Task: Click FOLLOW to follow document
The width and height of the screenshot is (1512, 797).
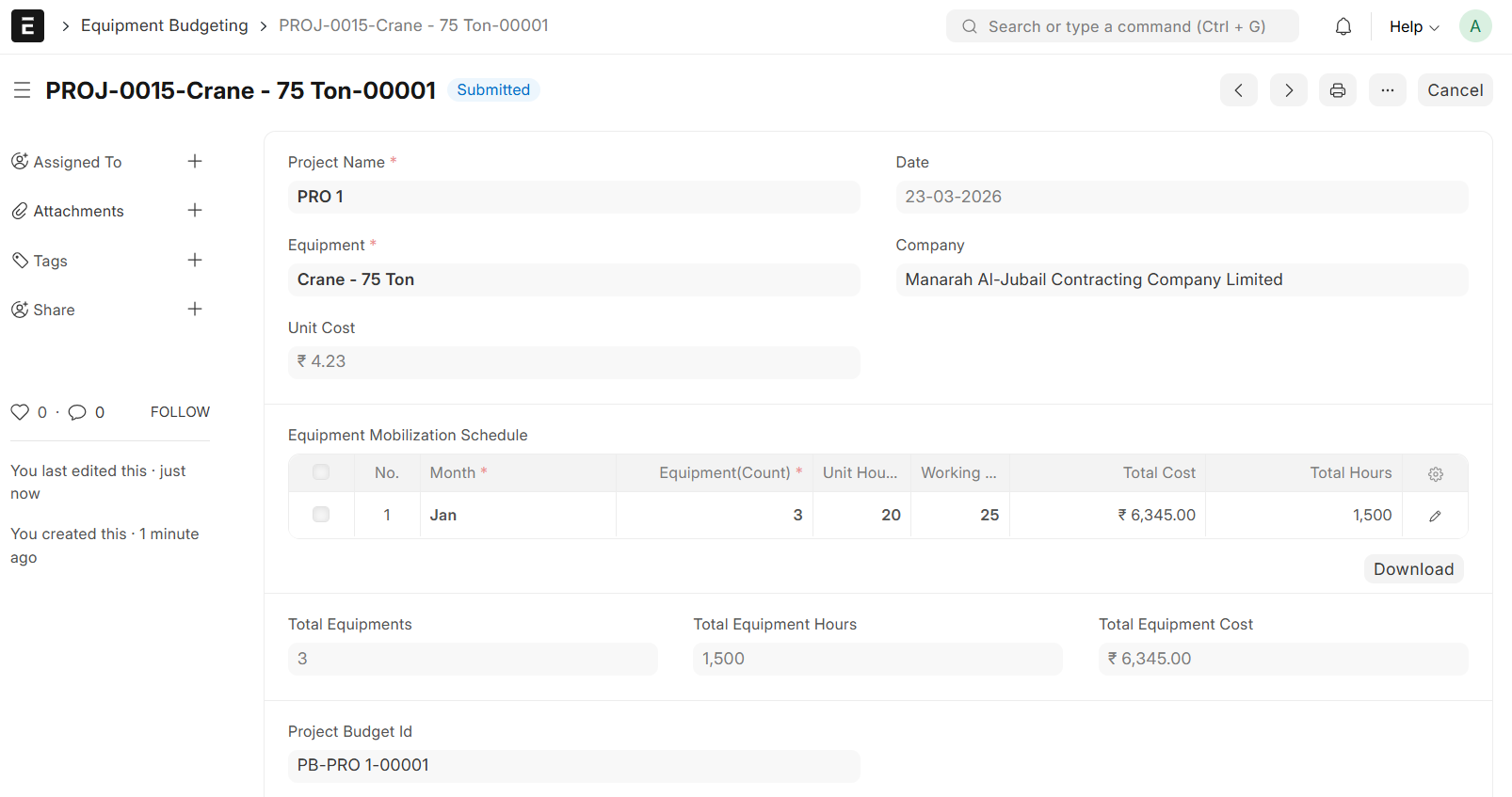Action: click(180, 412)
